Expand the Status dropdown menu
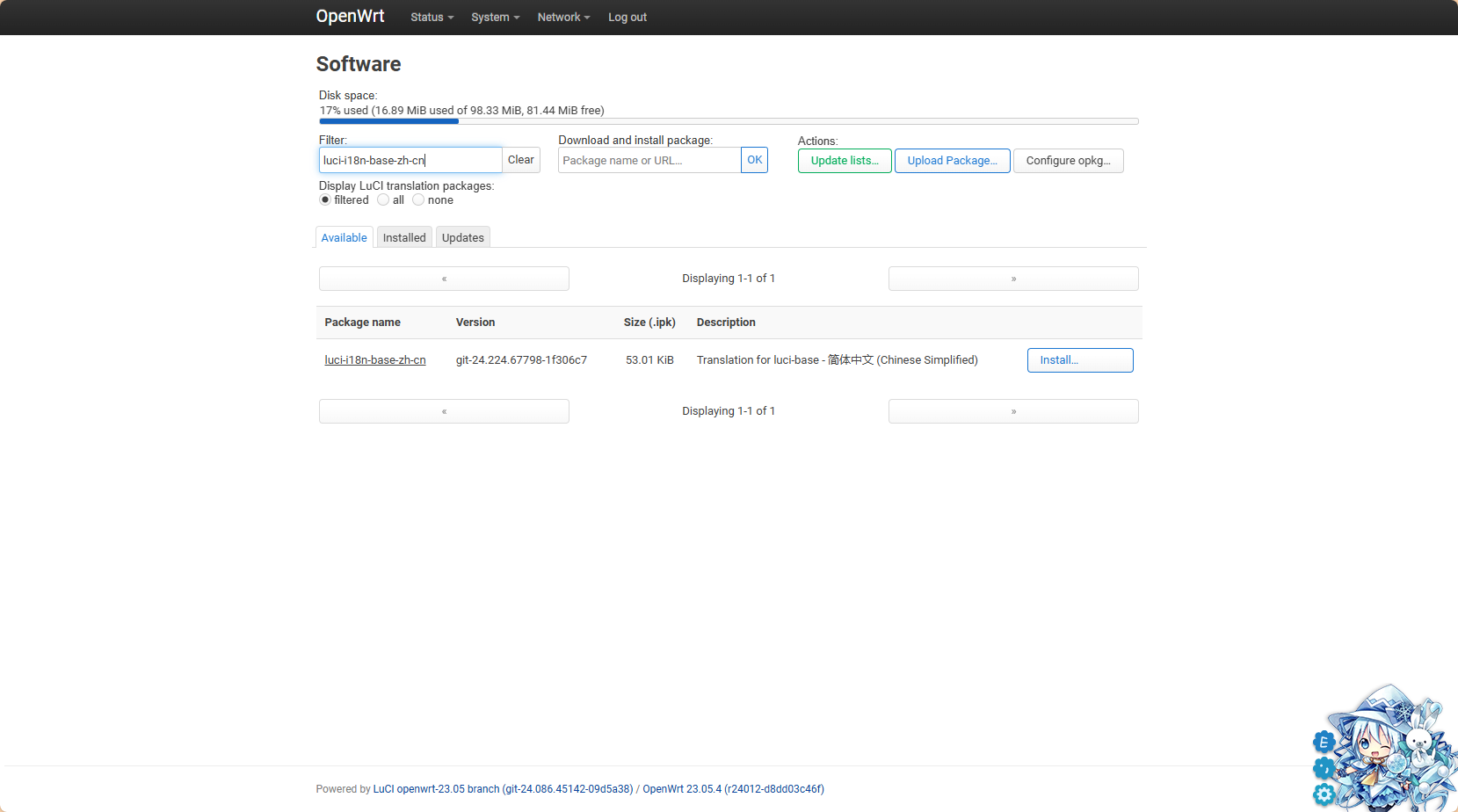The height and width of the screenshot is (812, 1458). (x=432, y=18)
